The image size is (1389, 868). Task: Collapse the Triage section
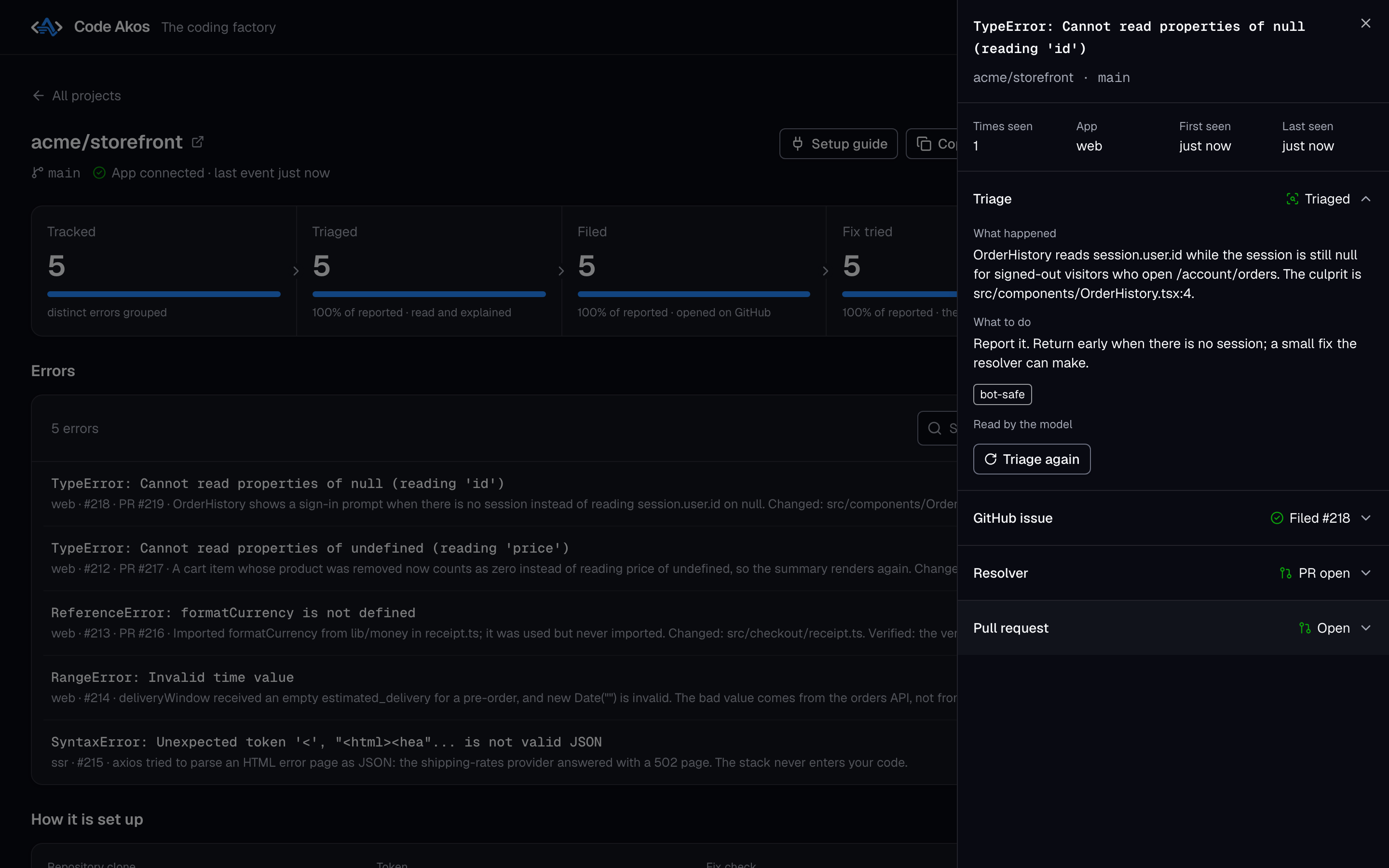(x=1172, y=199)
